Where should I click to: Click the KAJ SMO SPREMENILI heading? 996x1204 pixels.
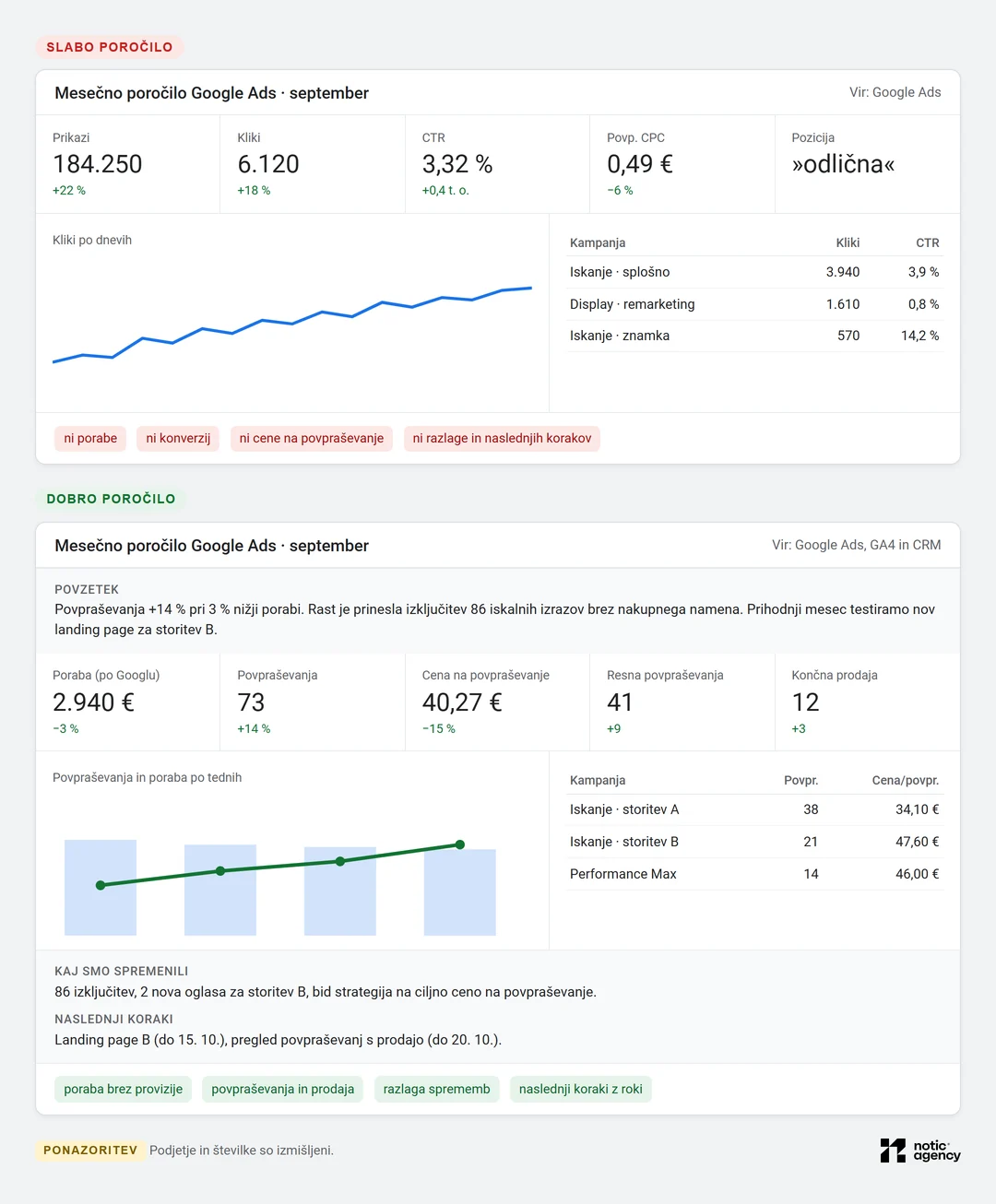122,972
